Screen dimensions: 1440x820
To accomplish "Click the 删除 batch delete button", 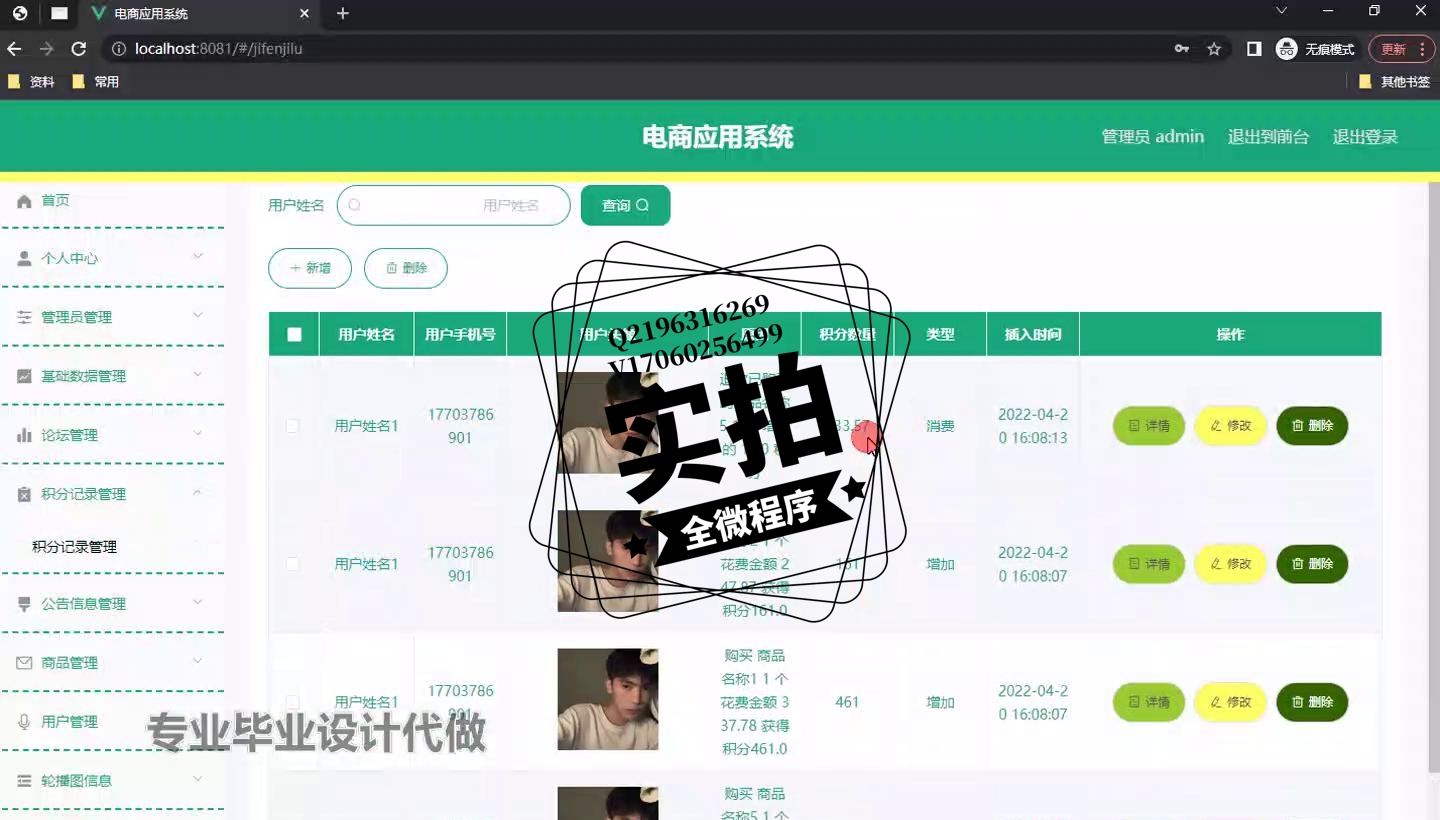I will 406,268.
